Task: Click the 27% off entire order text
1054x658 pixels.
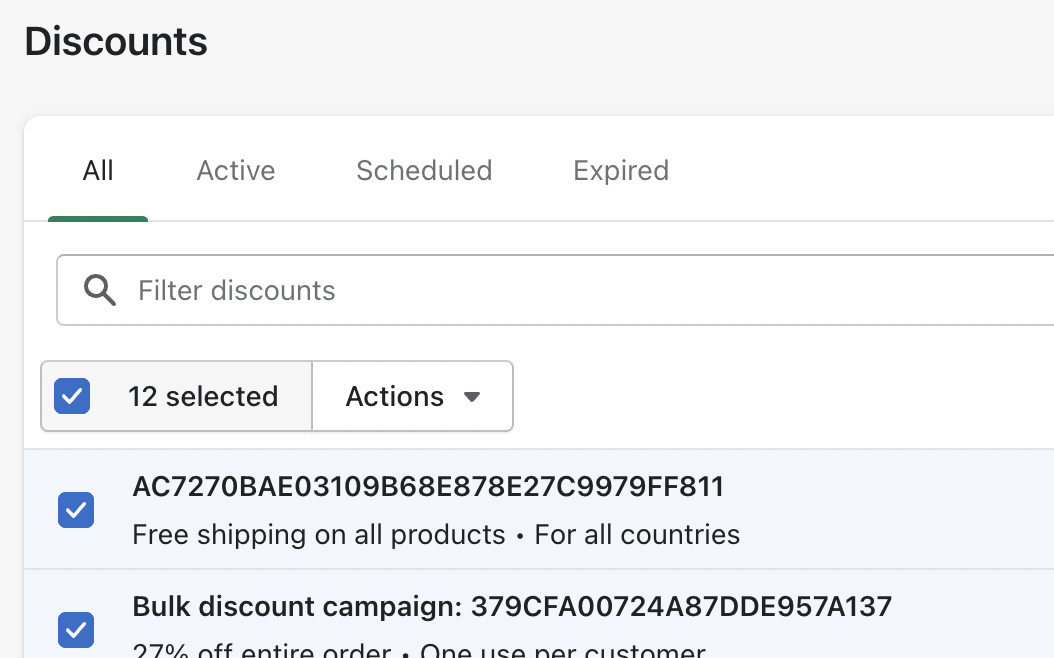Action: [261, 650]
